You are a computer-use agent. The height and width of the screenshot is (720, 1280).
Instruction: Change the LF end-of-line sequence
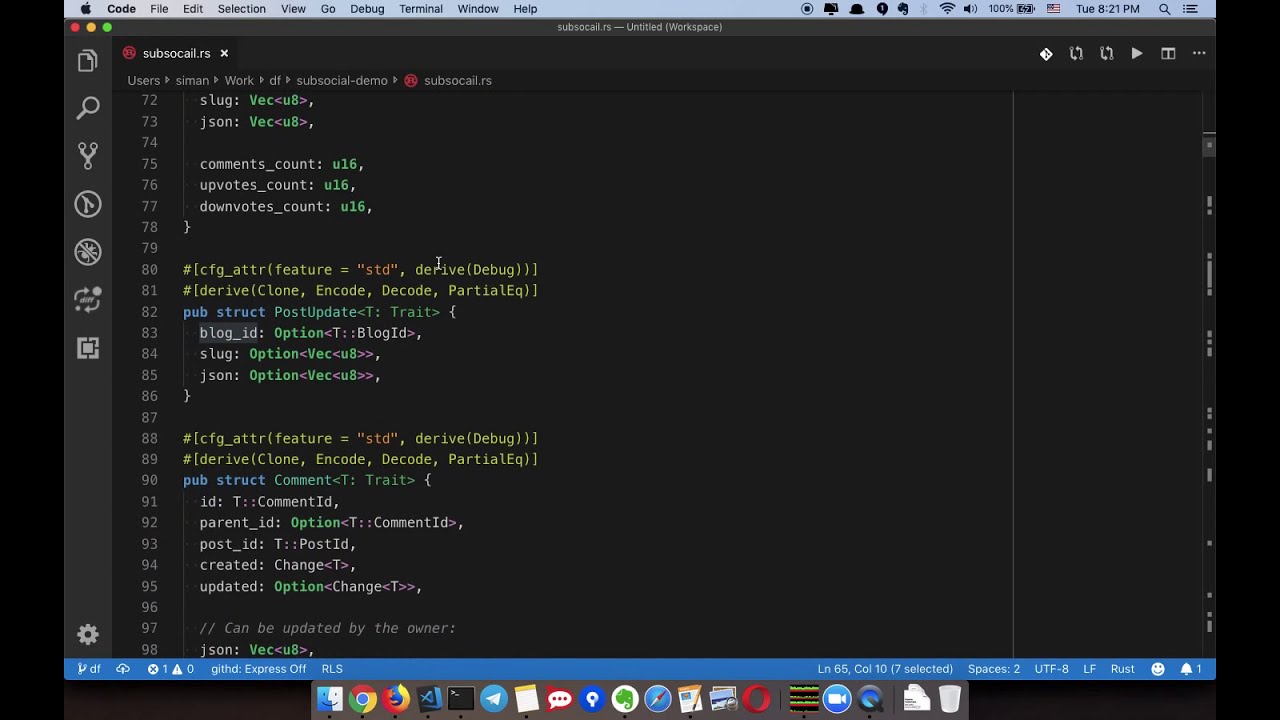tap(1090, 669)
